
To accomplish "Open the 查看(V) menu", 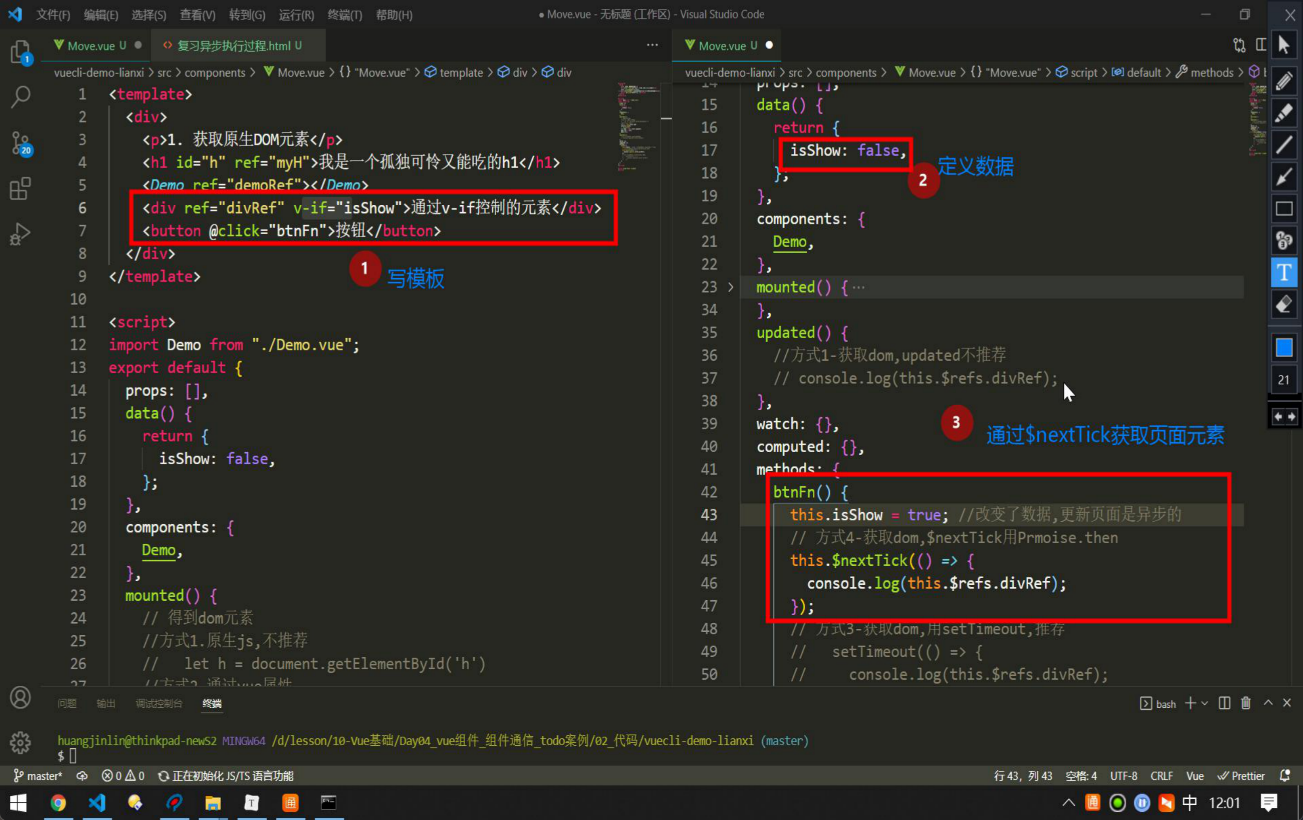I will 197,15.
